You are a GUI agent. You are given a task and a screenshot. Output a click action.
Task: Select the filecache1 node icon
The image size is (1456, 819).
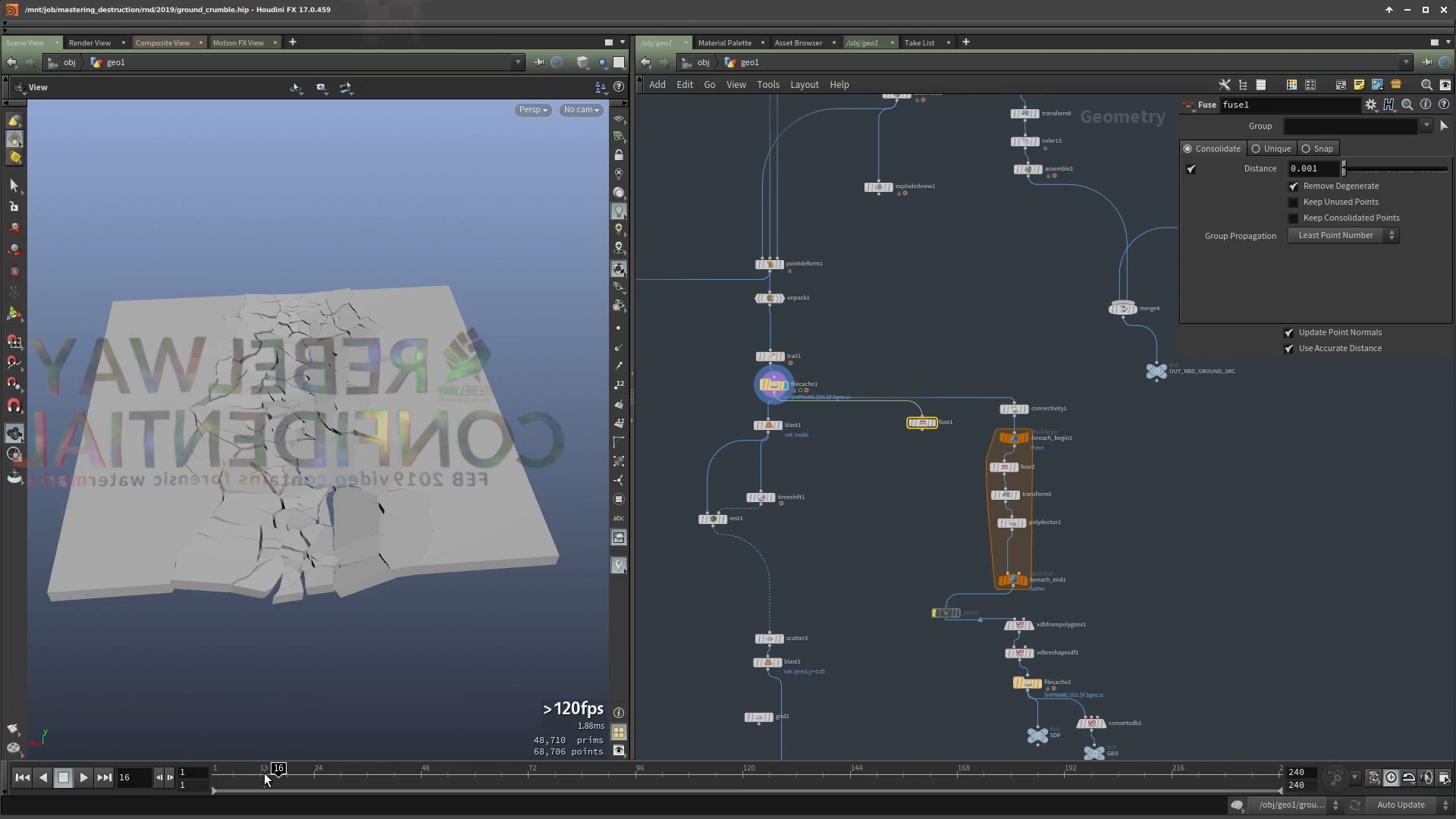(773, 385)
